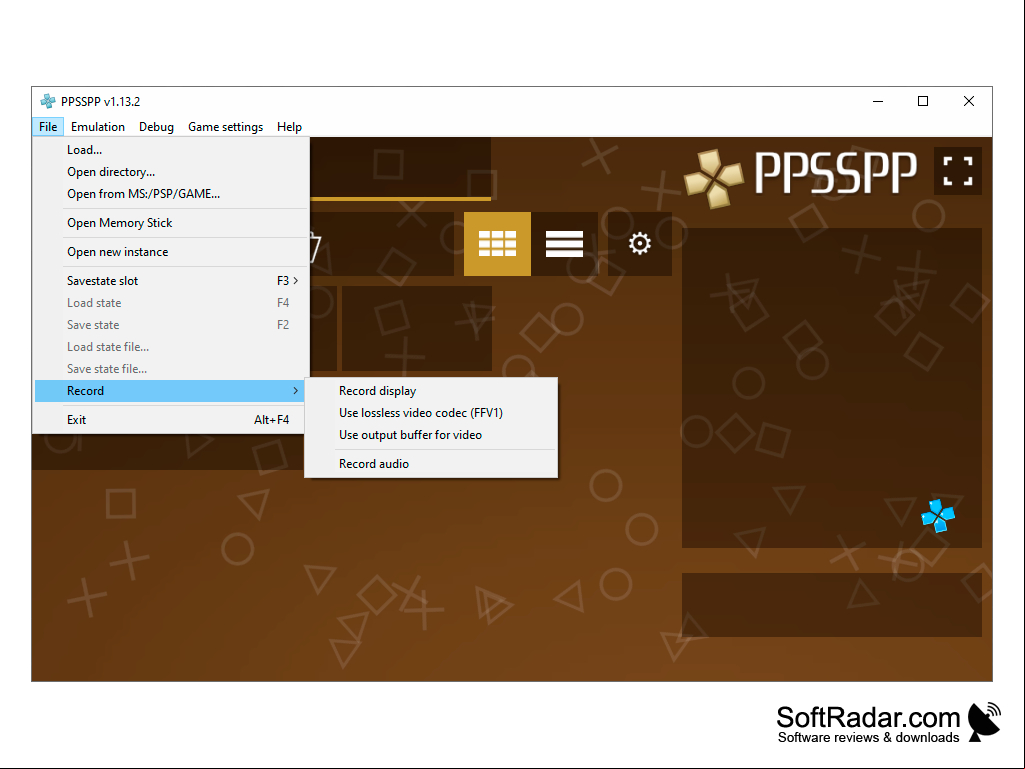Click the greyed Load state entry

171,303
